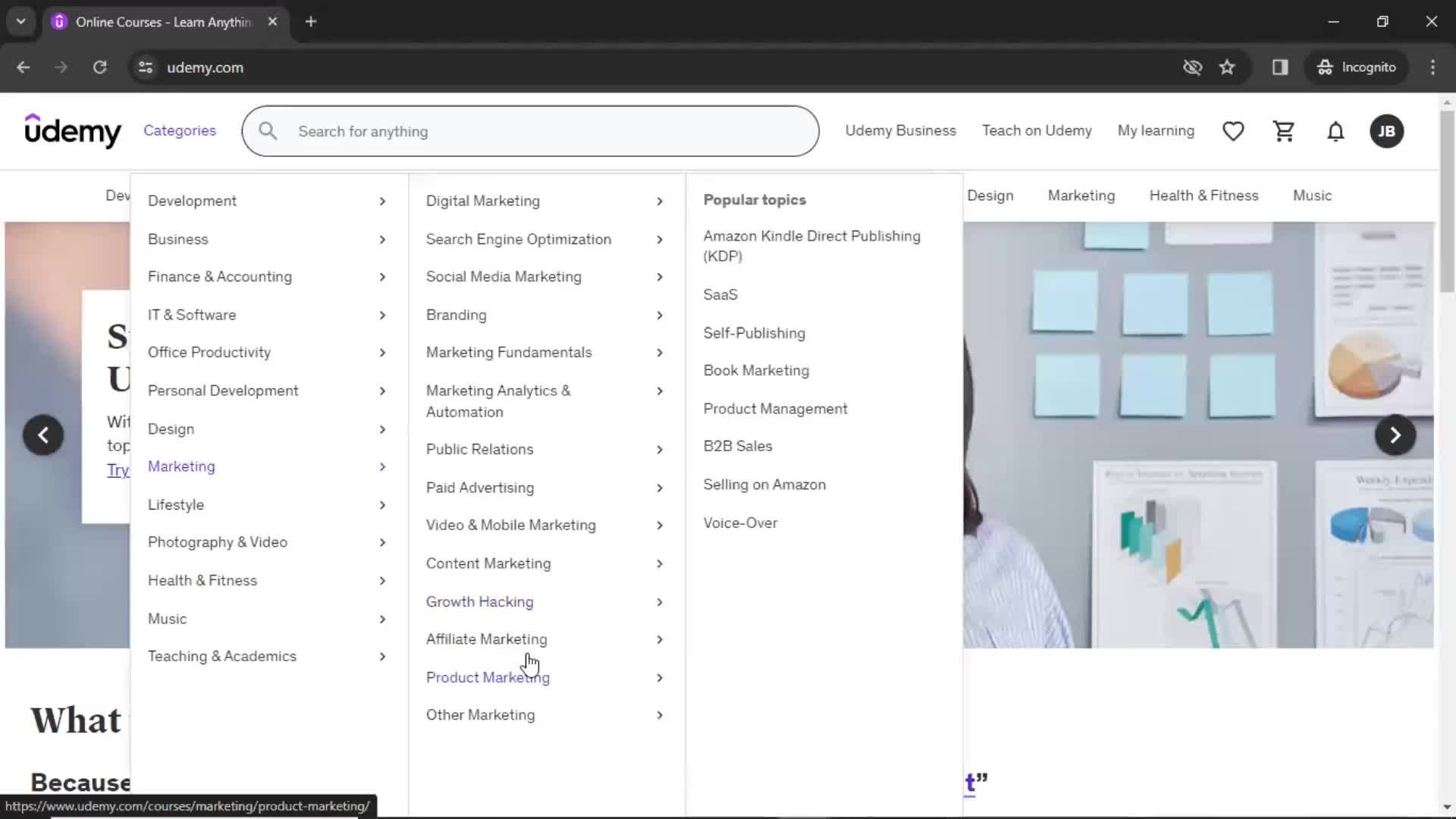Screen dimensions: 1456x819
Task: Open the Self-Publishing topic
Action: tap(754, 333)
